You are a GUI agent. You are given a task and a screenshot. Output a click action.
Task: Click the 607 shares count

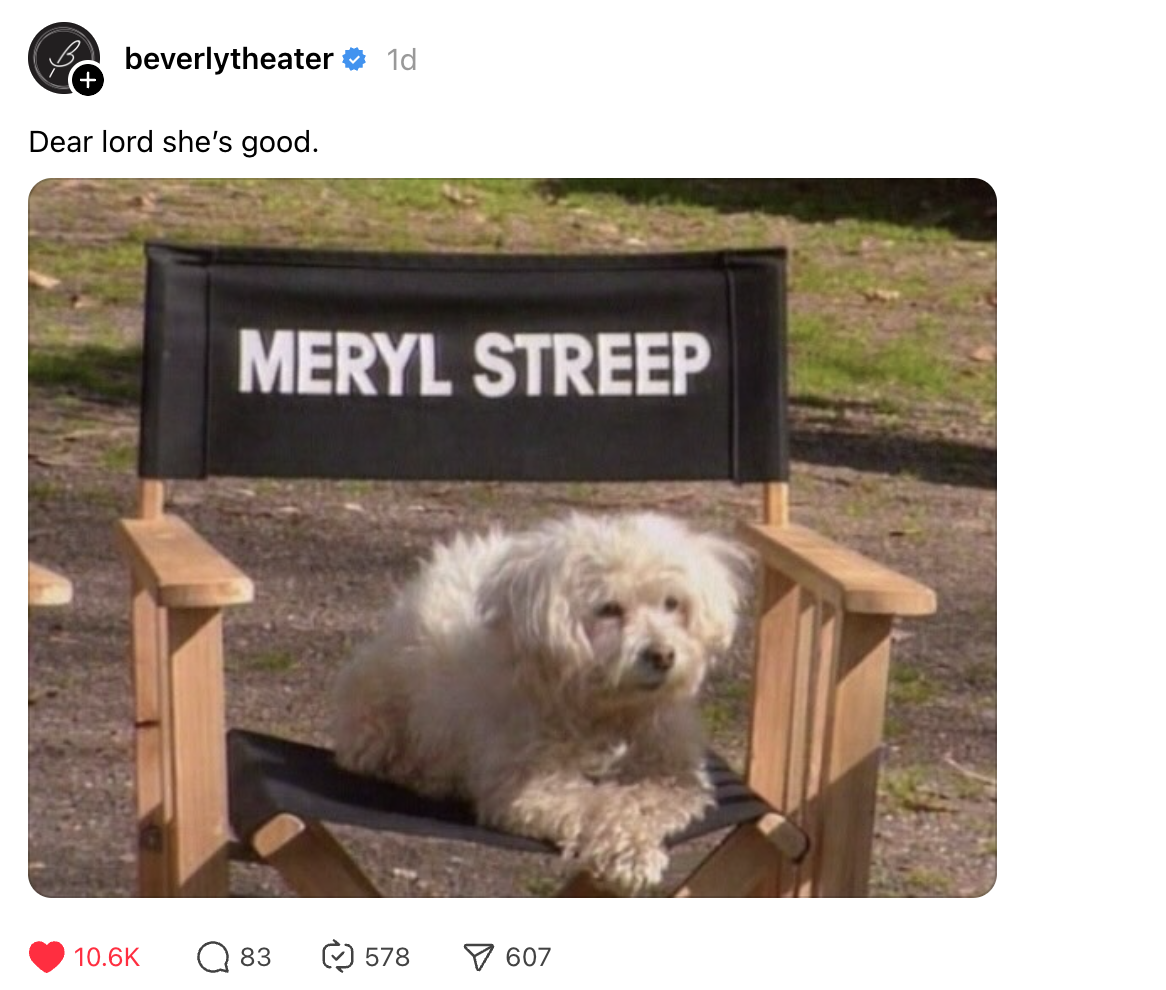point(528,957)
